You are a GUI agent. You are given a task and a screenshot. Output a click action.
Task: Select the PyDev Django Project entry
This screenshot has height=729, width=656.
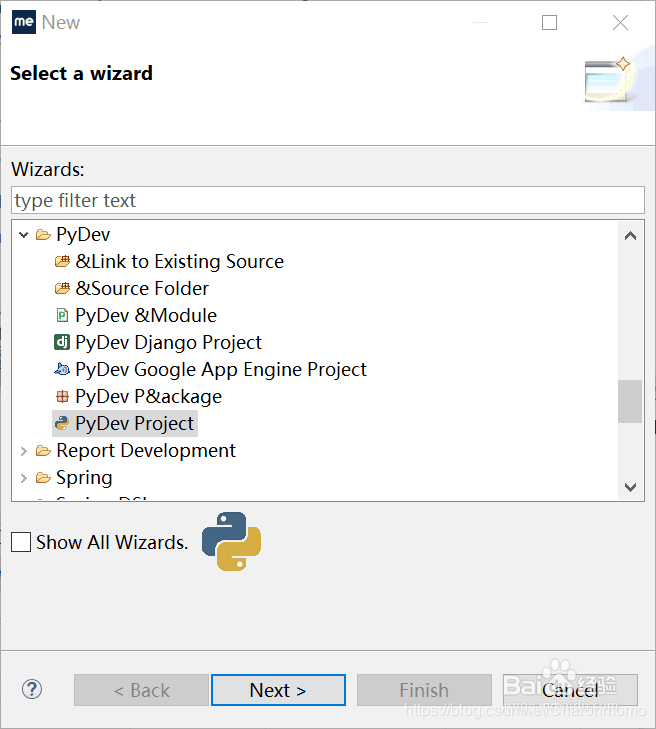[x=168, y=343]
